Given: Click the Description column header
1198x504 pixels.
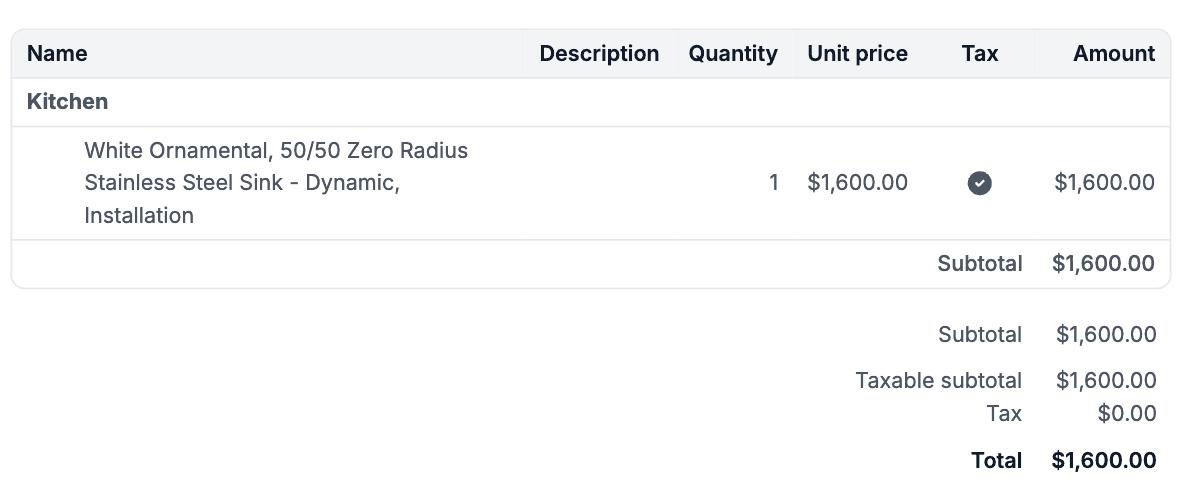Looking at the screenshot, I should click(x=599, y=54).
